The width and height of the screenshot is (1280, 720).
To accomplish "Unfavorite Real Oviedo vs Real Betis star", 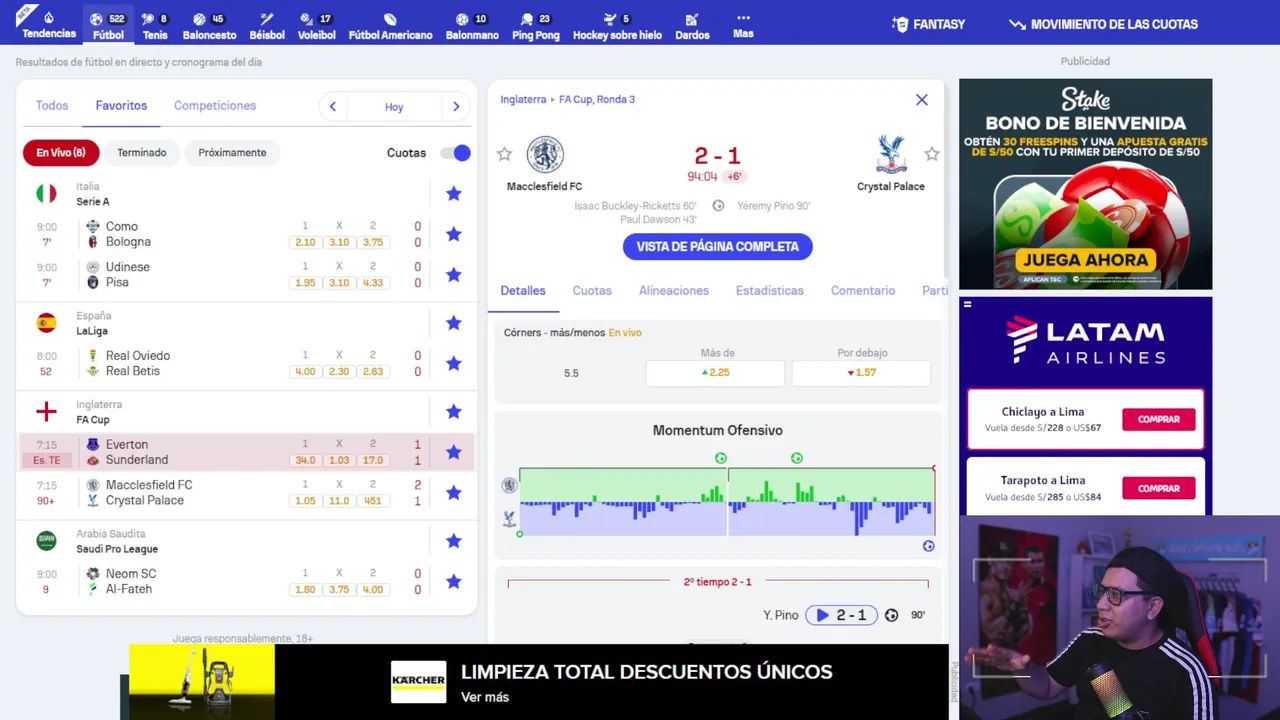I will click(453, 363).
